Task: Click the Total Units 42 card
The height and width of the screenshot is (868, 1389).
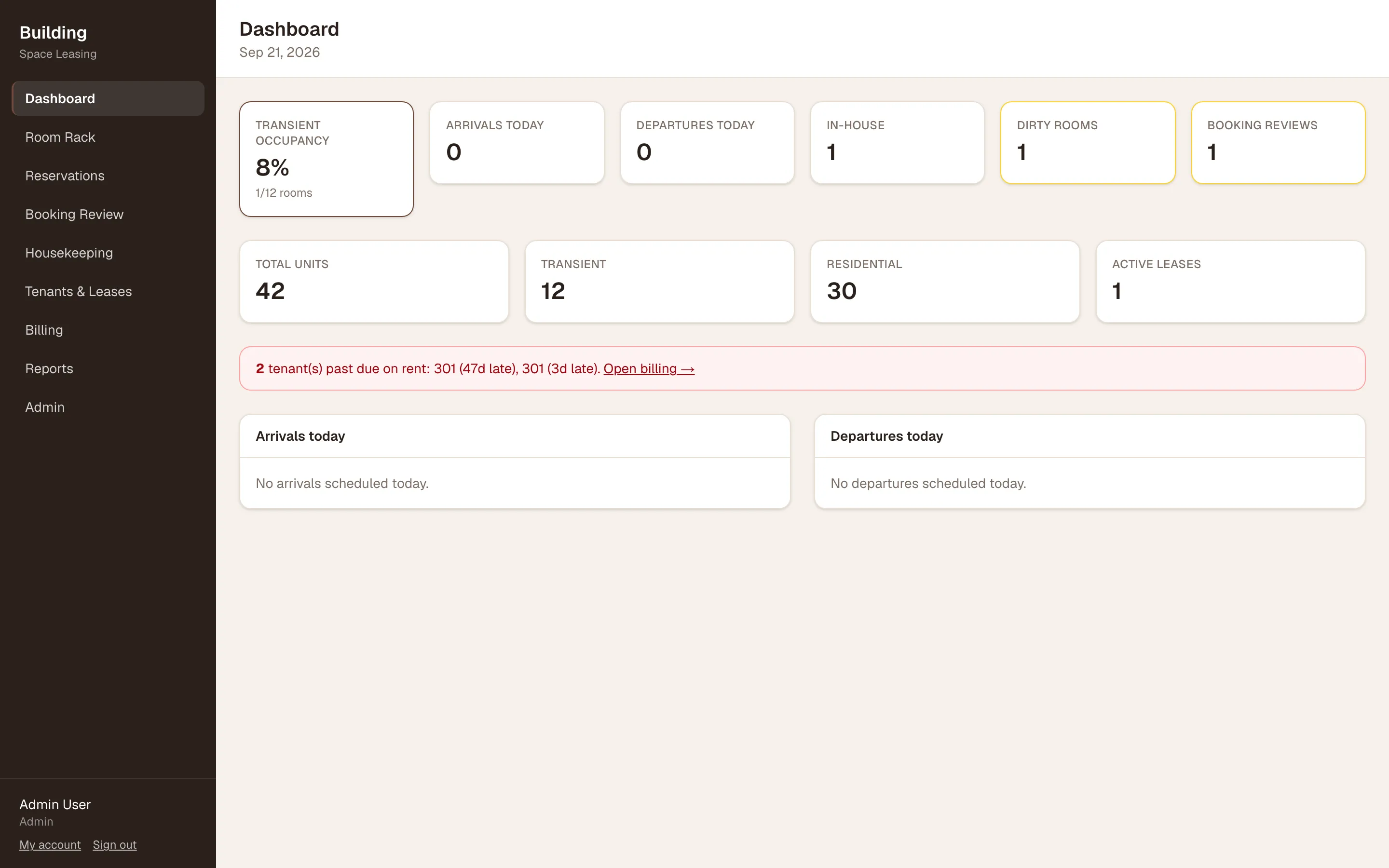Action: (x=374, y=282)
